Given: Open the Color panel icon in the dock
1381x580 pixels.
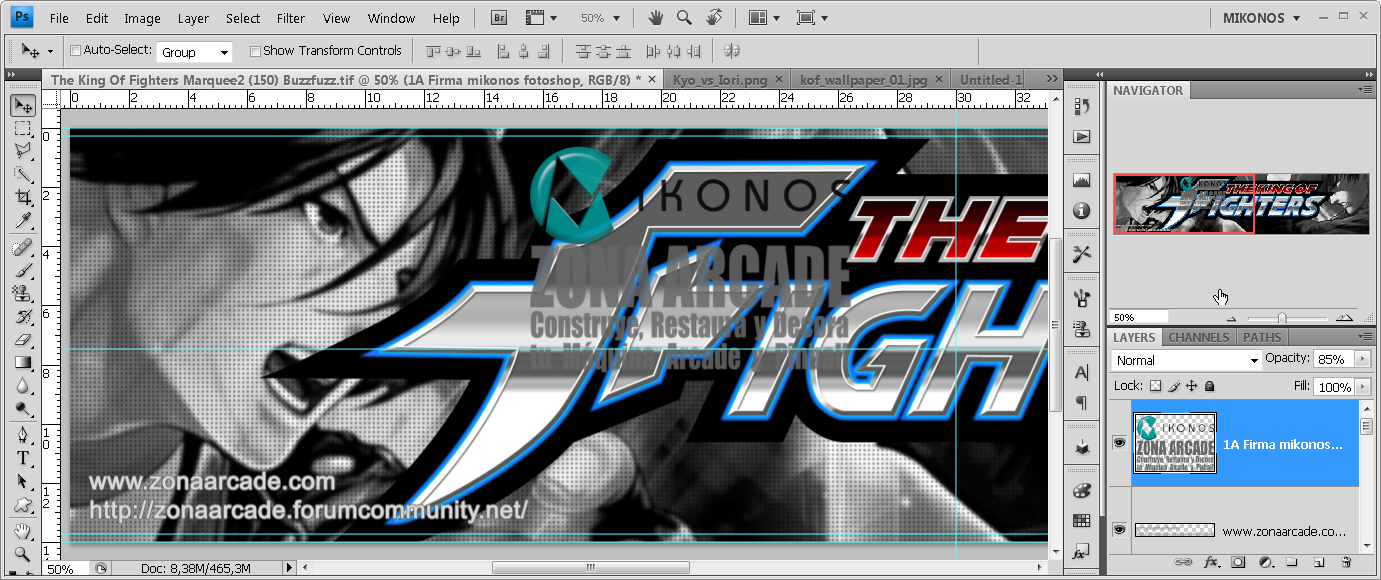Looking at the screenshot, I should pos(1081,491).
